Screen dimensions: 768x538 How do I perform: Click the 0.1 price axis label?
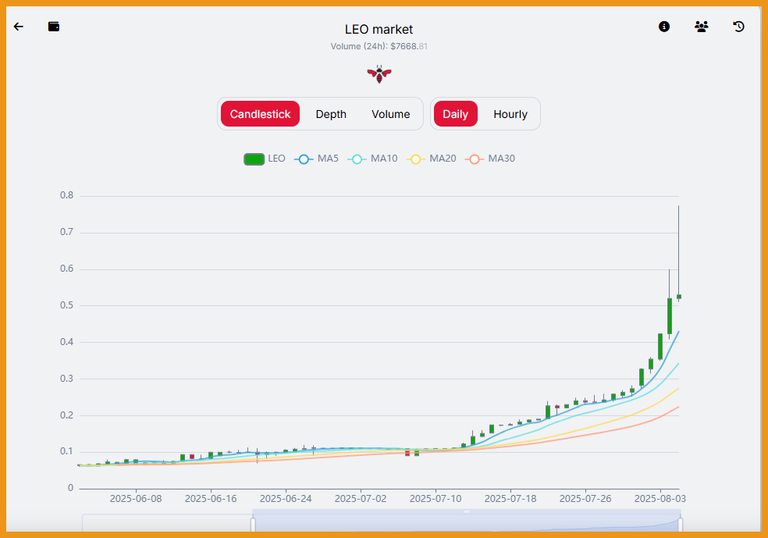pos(67,451)
